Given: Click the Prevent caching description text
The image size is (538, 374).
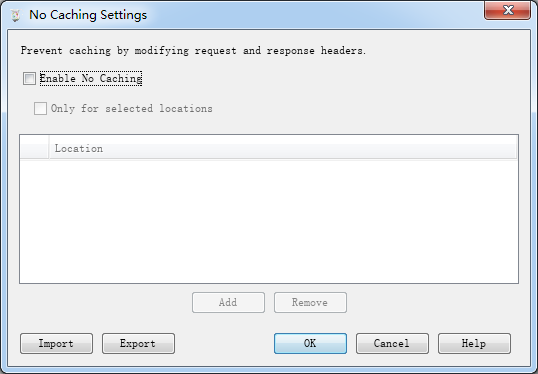Looking at the screenshot, I should pos(193,51).
